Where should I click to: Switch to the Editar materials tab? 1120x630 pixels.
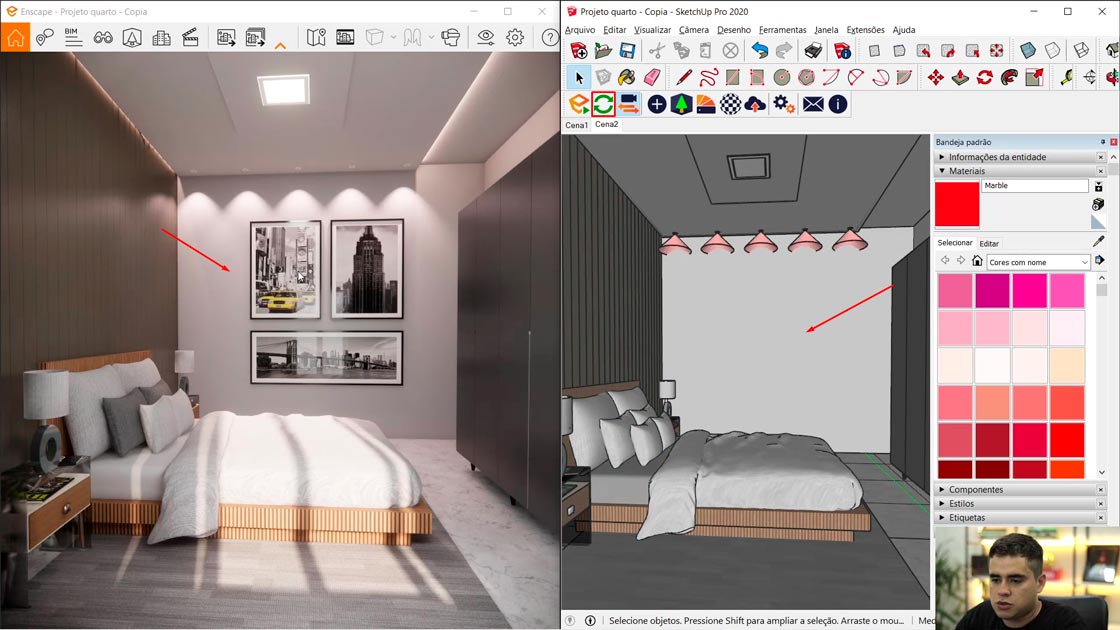click(x=989, y=243)
